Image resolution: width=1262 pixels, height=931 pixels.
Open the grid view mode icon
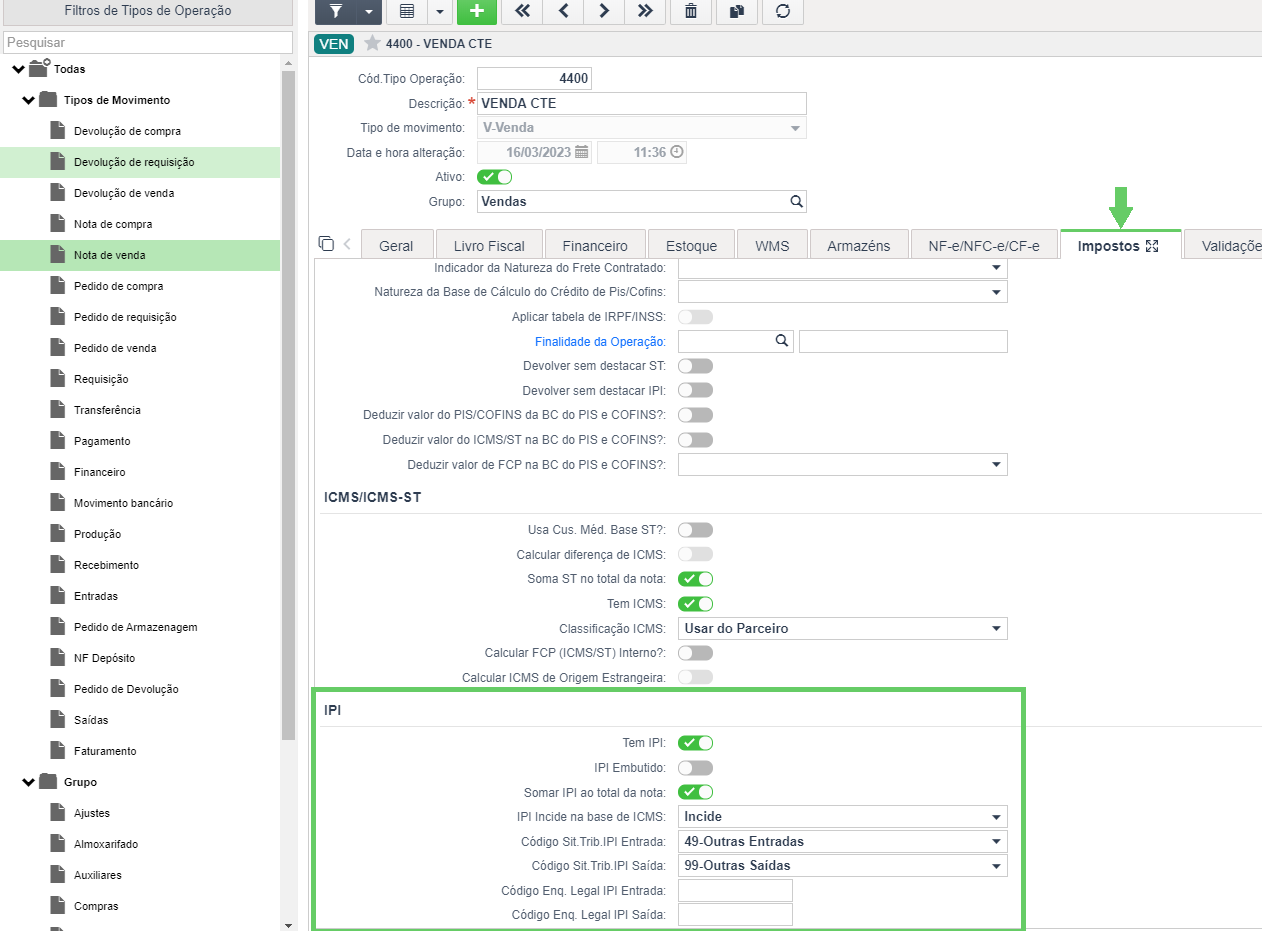coord(406,11)
